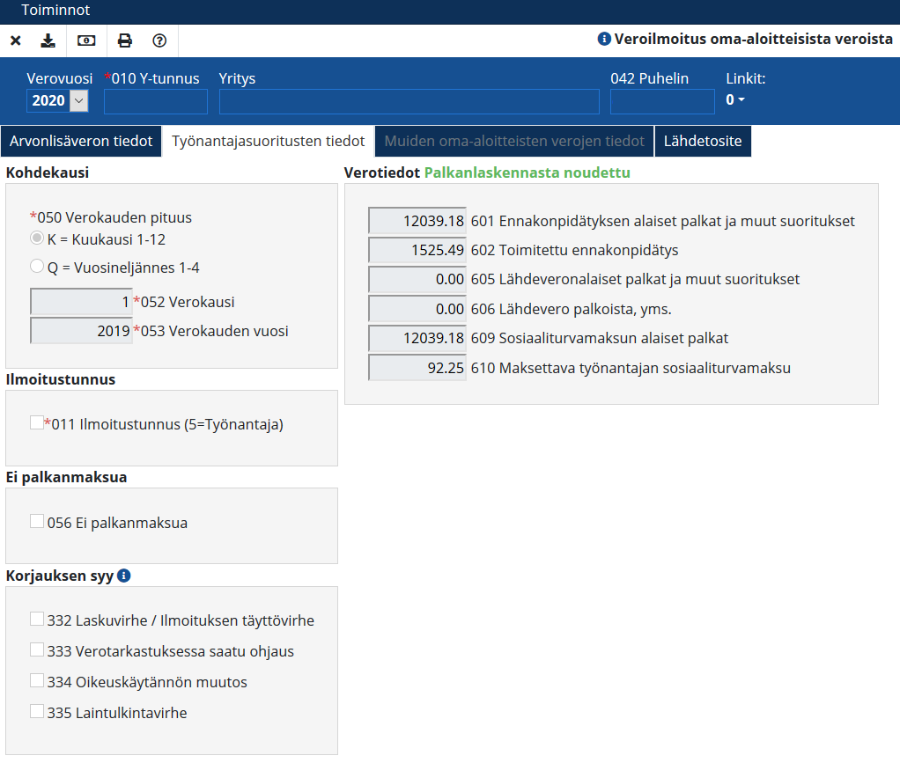Image resolution: width=900 pixels, height=763 pixels.
Task: Switch to Arvonlisäveron tiedot tab
Action: click(81, 141)
